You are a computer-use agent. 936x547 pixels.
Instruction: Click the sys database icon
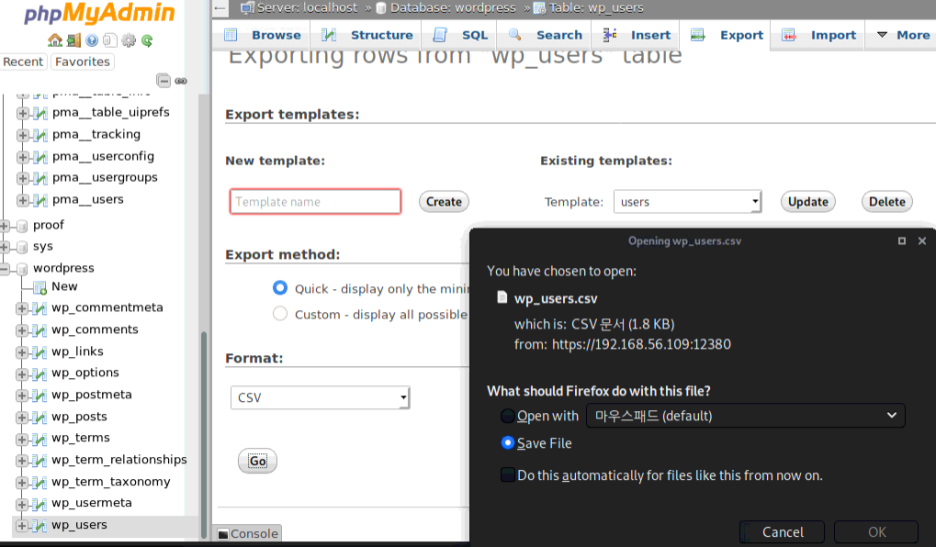tap(22, 247)
